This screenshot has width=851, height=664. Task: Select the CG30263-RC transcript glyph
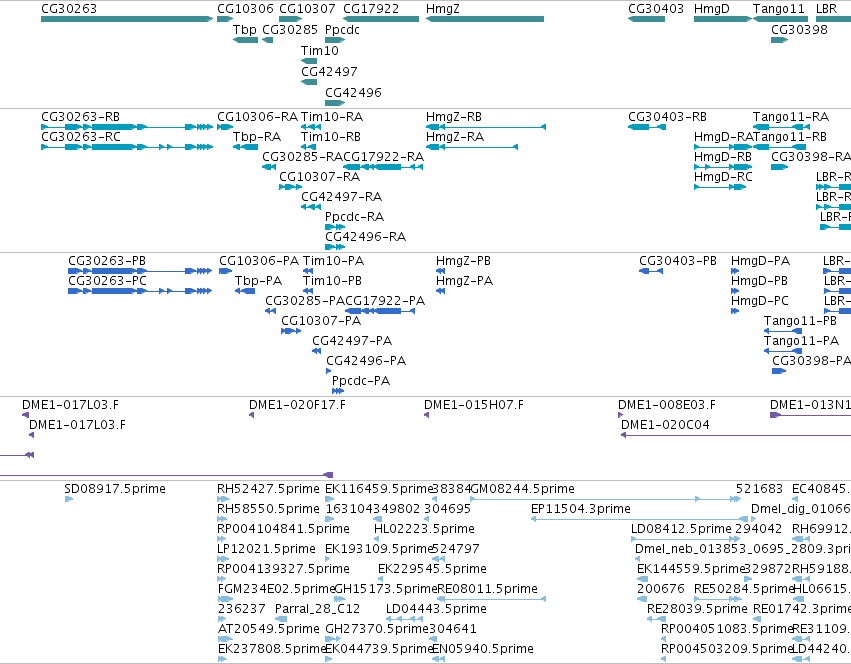pos(127,147)
